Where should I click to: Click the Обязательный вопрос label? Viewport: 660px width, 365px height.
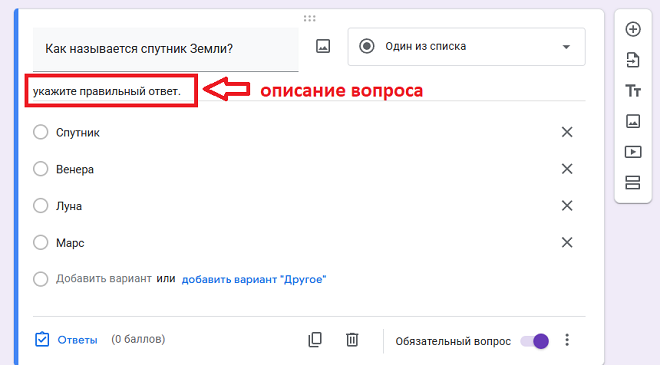click(x=453, y=341)
